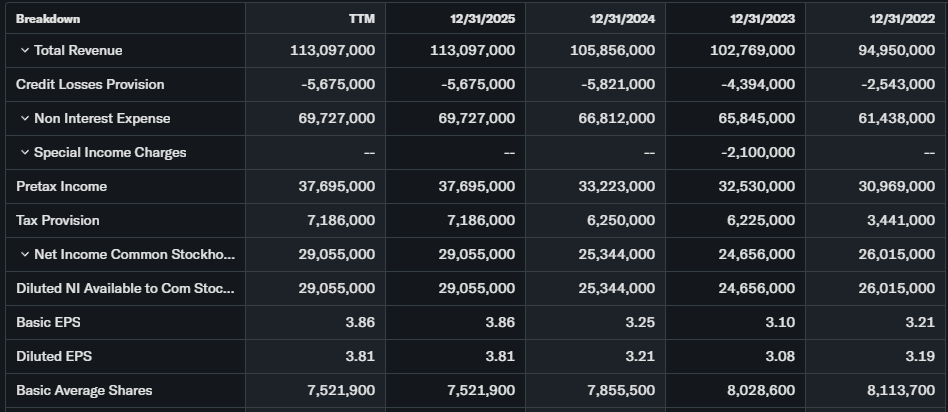Click TTM Total Revenue value 113,097,000
948x412 pixels.
332,50
